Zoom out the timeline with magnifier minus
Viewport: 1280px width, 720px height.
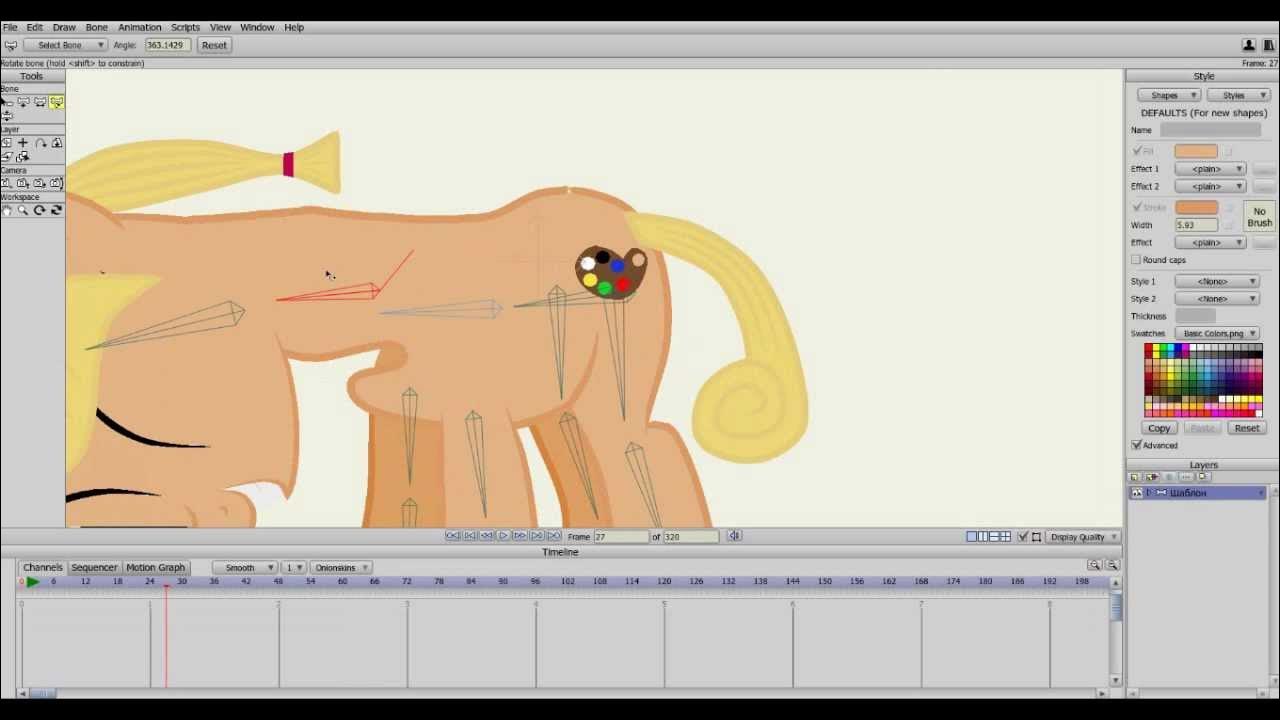click(x=1112, y=565)
